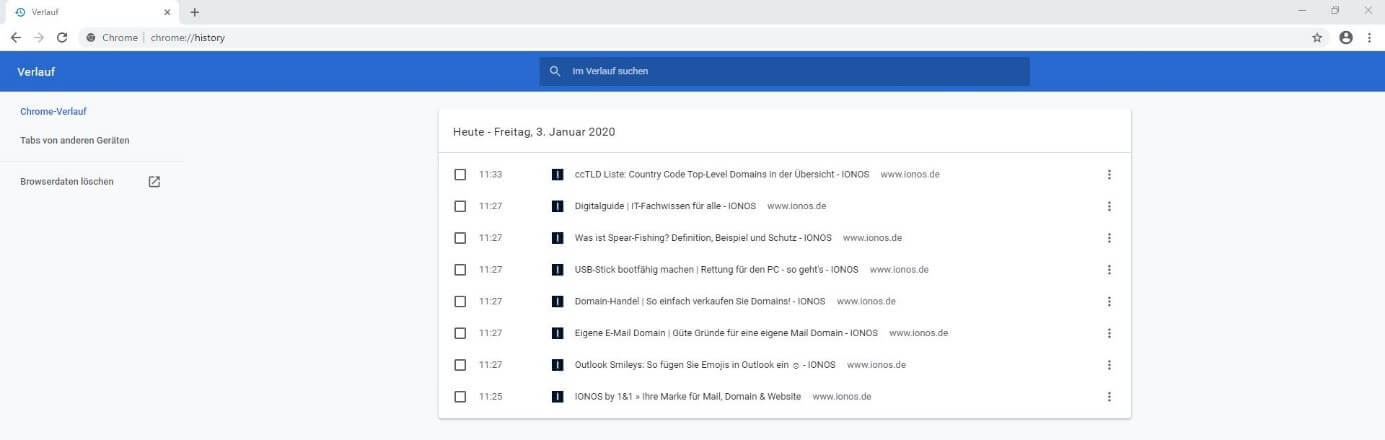Open Chrome's three-dot main menu
This screenshot has width=1385, height=440.
pyautogui.click(x=1369, y=37)
